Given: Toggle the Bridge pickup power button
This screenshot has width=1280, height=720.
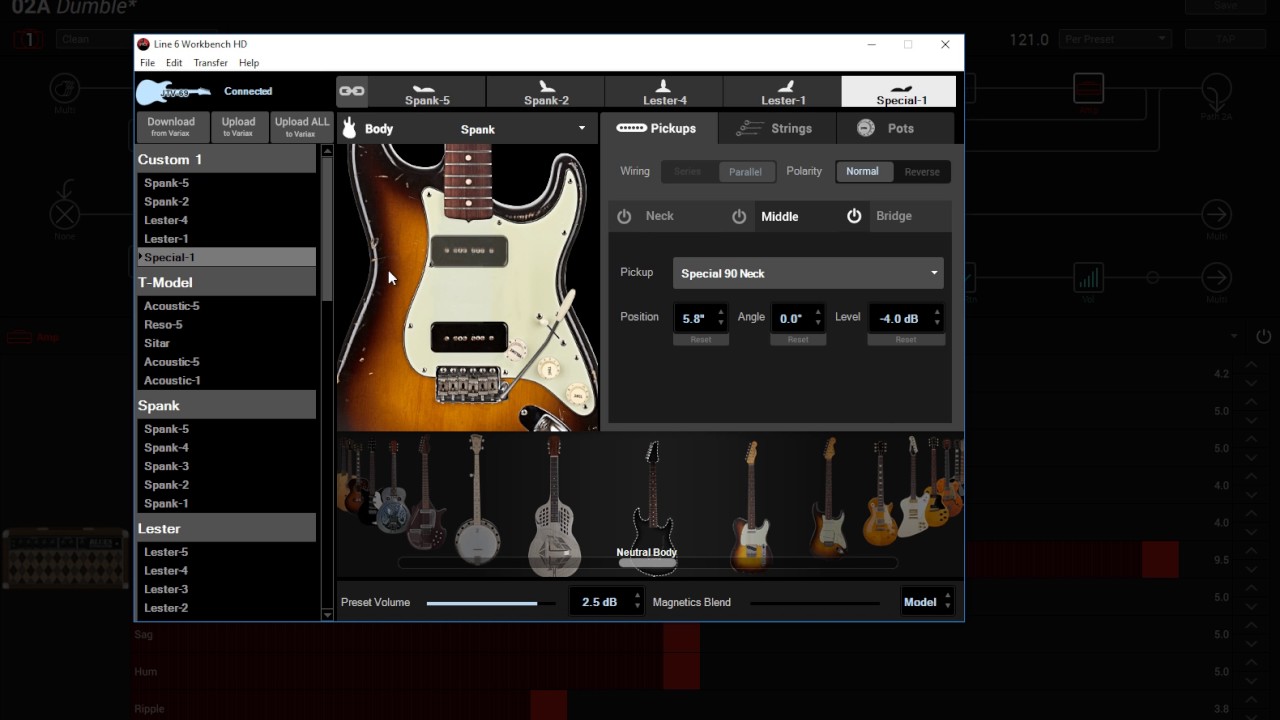Looking at the screenshot, I should (854, 216).
